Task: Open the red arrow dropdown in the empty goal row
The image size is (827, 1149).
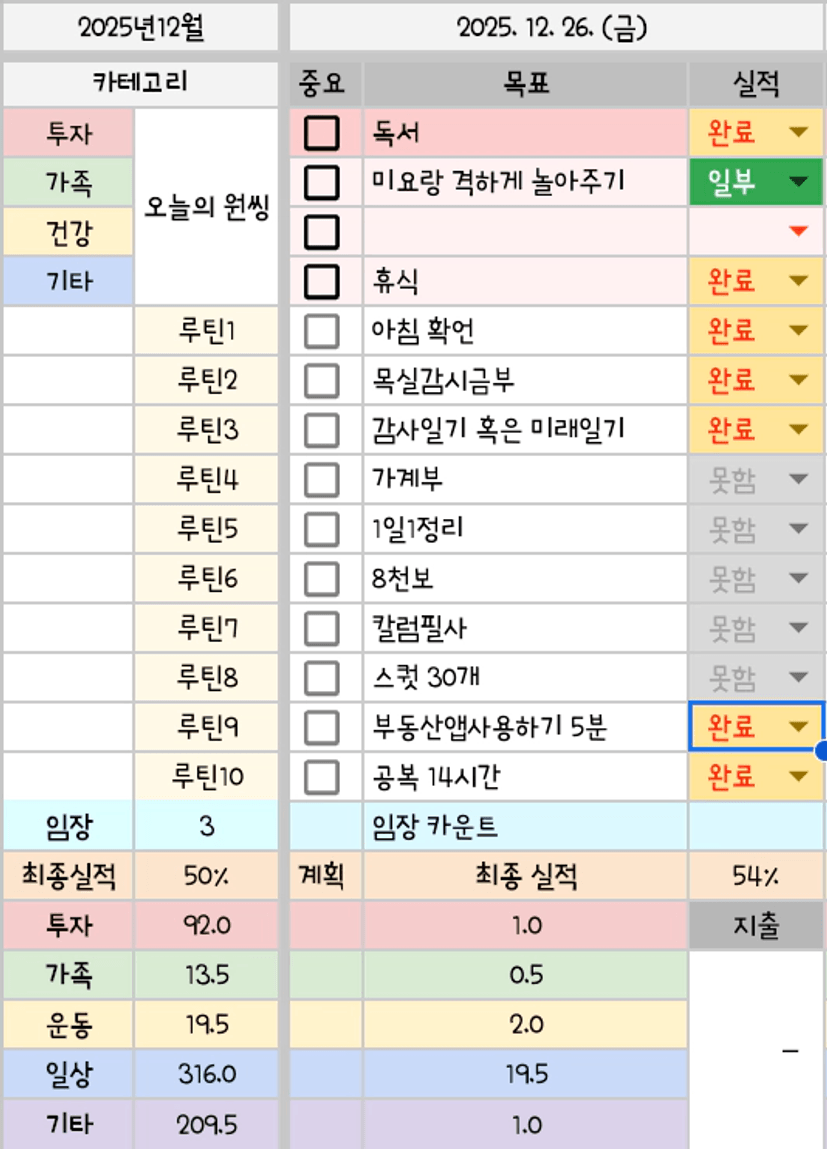Action: coord(797,232)
